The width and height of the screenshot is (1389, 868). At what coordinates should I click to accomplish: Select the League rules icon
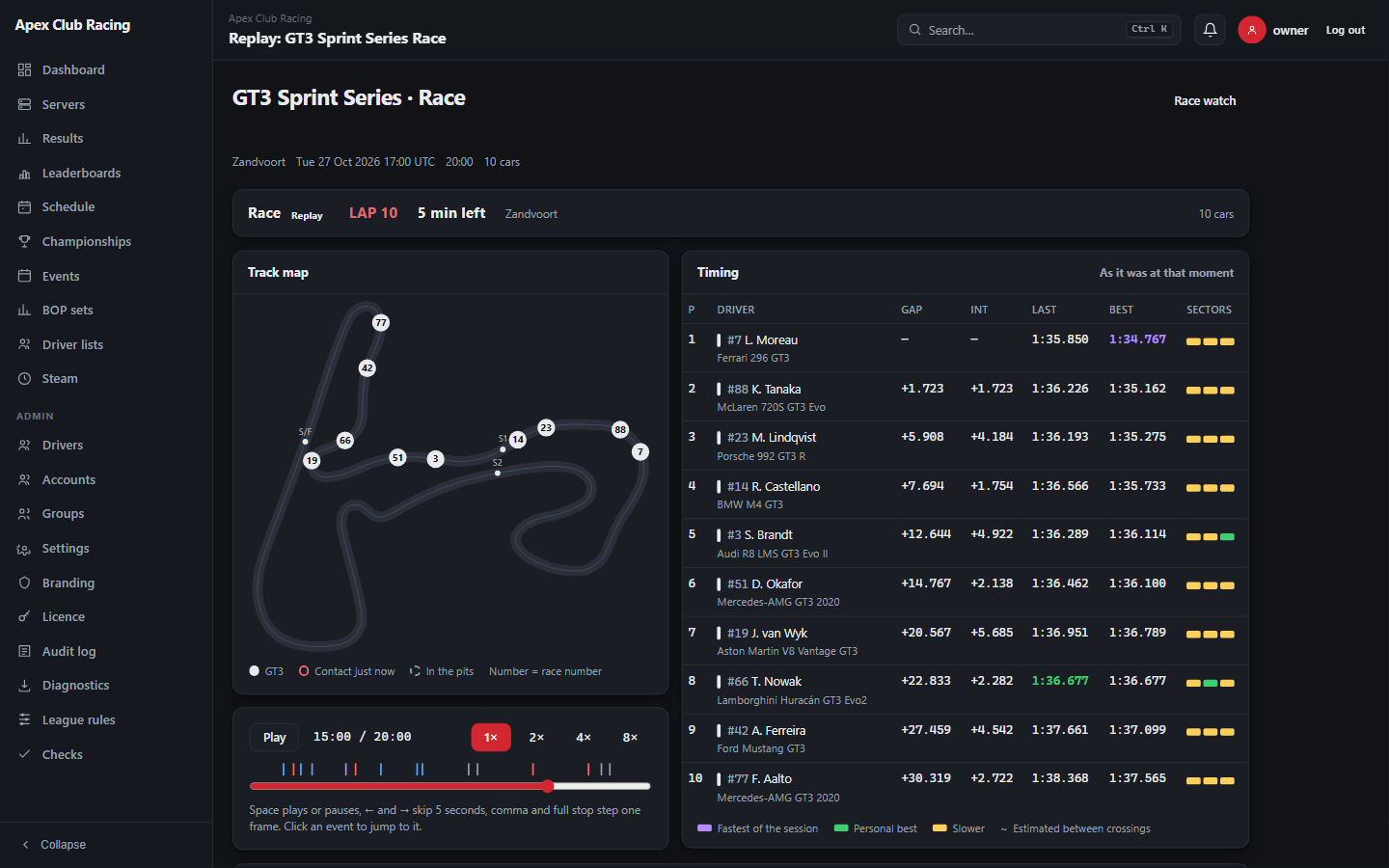24,719
